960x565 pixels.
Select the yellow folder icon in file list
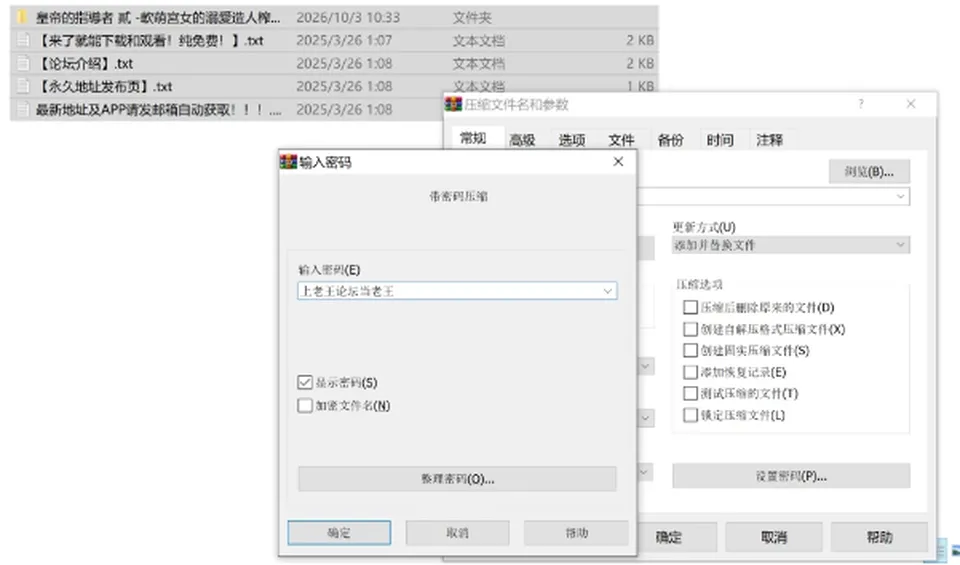coord(23,17)
